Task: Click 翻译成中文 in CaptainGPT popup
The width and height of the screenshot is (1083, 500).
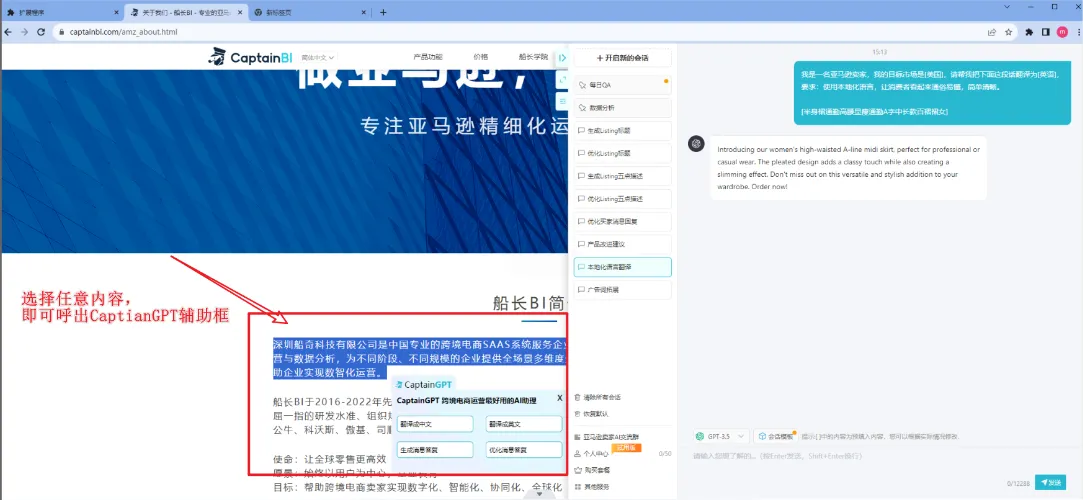Action: tap(435, 424)
